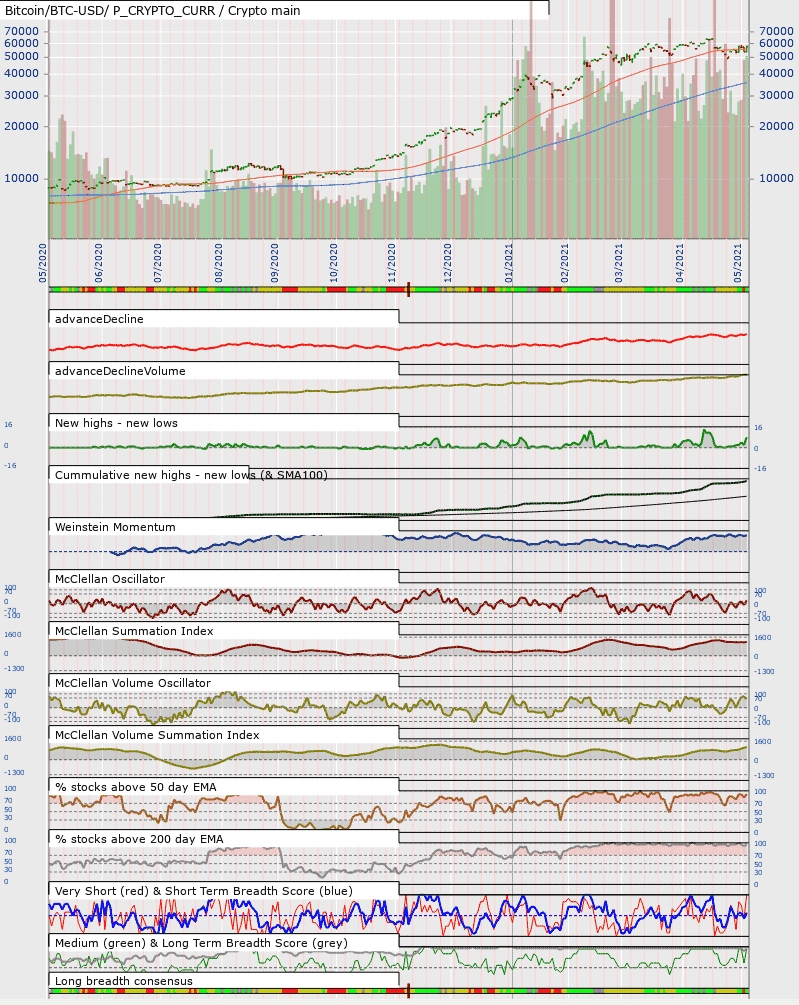
Task: Click Cummulative new highs - new lows label
Action: [x=191, y=475]
